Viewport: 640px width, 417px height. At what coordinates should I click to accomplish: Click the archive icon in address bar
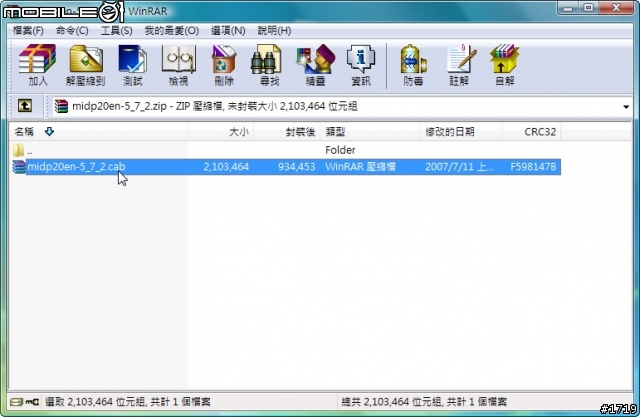61,106
